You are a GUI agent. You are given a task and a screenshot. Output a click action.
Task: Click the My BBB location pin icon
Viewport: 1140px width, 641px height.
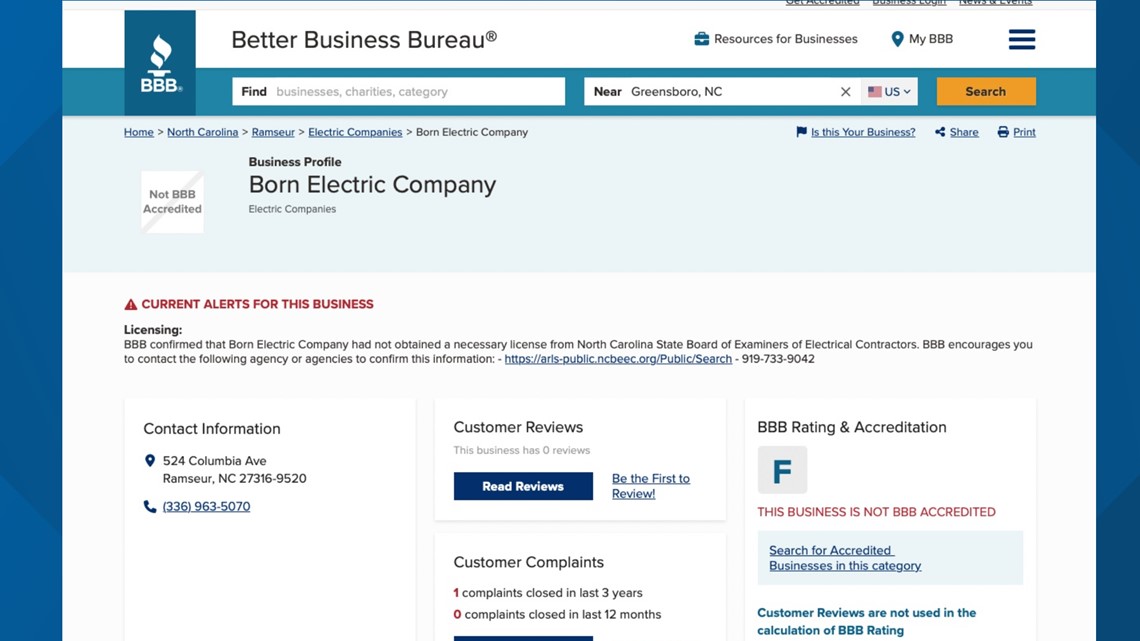(897, 39)
